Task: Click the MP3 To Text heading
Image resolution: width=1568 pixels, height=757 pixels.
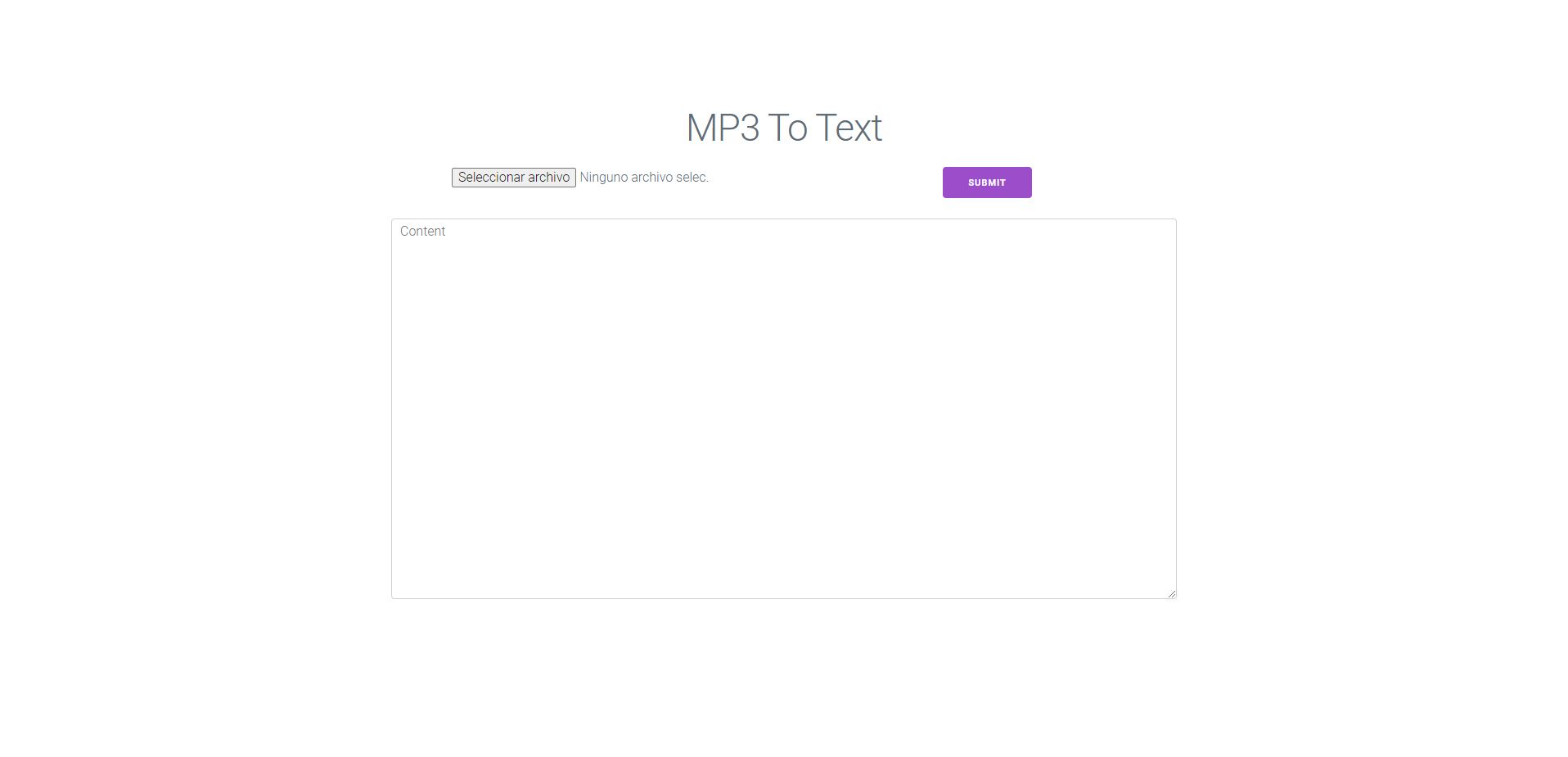Action: (x=783, y=128)
